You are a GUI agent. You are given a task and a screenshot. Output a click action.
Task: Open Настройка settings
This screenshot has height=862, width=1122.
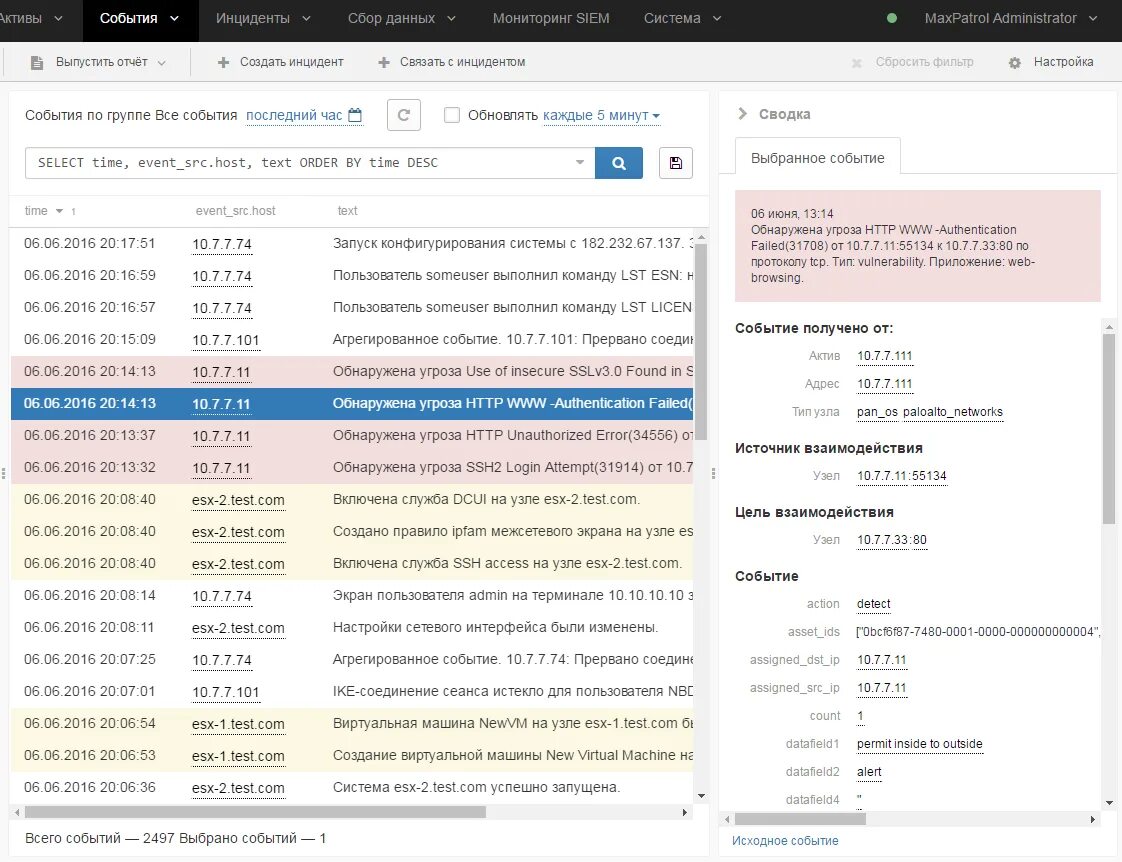tap(1051, 62)
